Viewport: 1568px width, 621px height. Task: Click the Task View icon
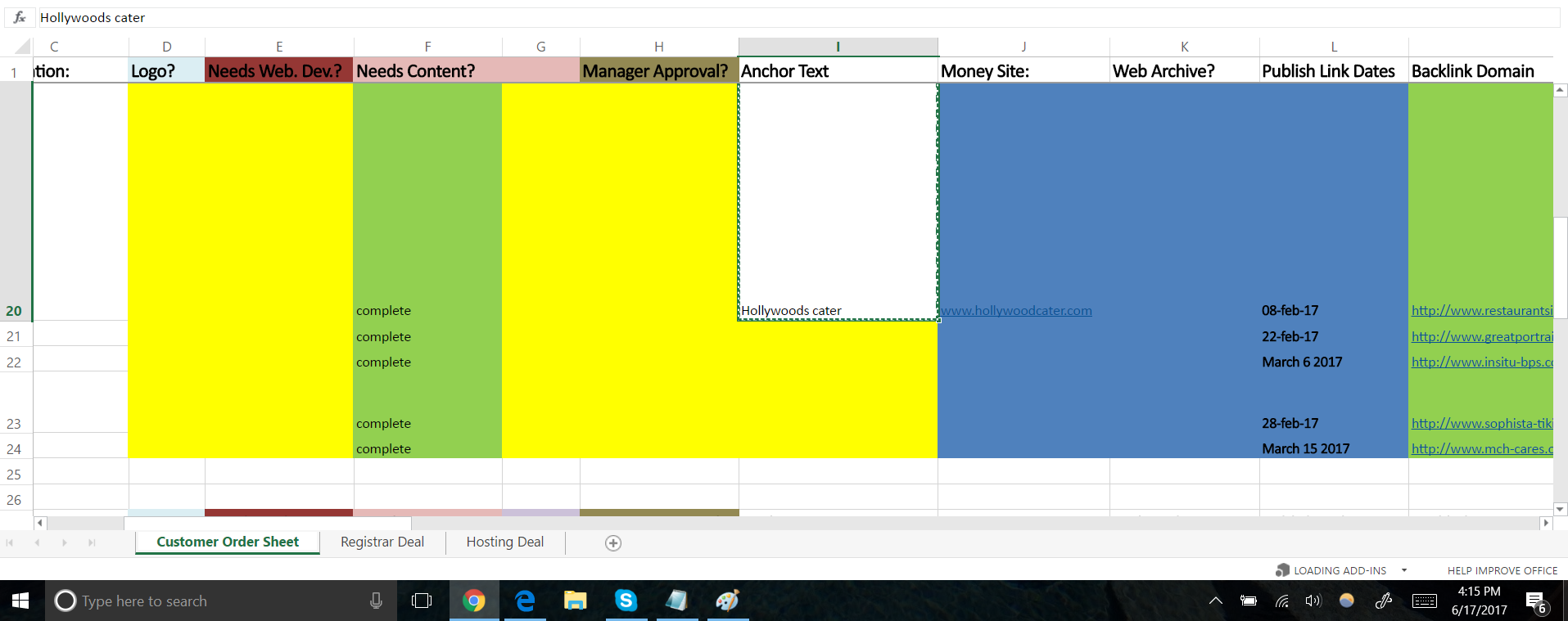click(422, 601)
